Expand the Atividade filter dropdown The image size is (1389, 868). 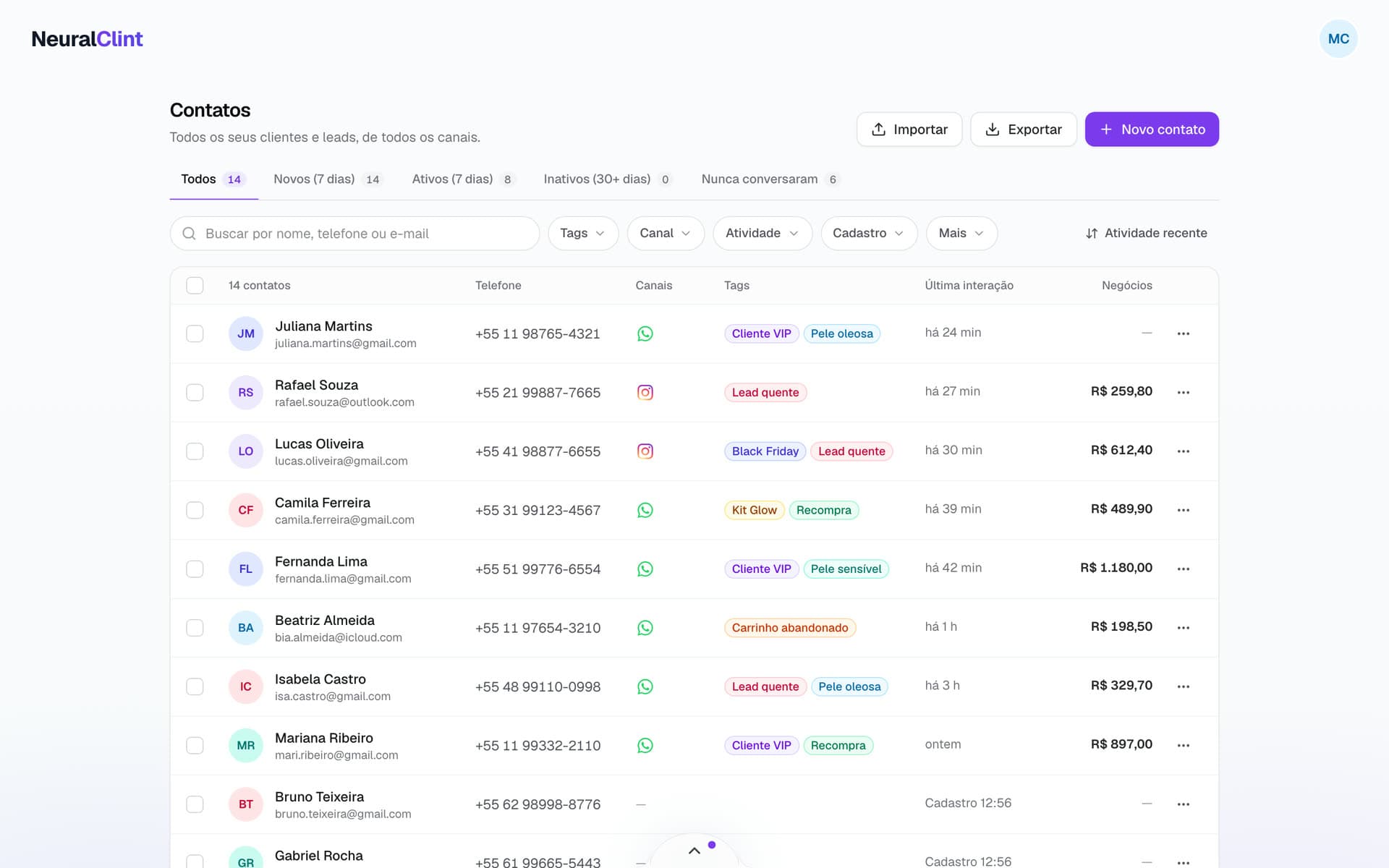click(763, 233)
